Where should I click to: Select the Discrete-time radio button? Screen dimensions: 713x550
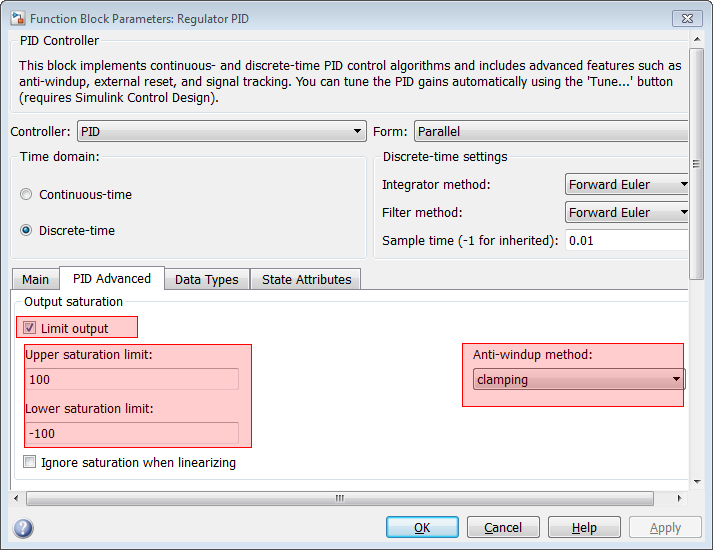[26, 230]
